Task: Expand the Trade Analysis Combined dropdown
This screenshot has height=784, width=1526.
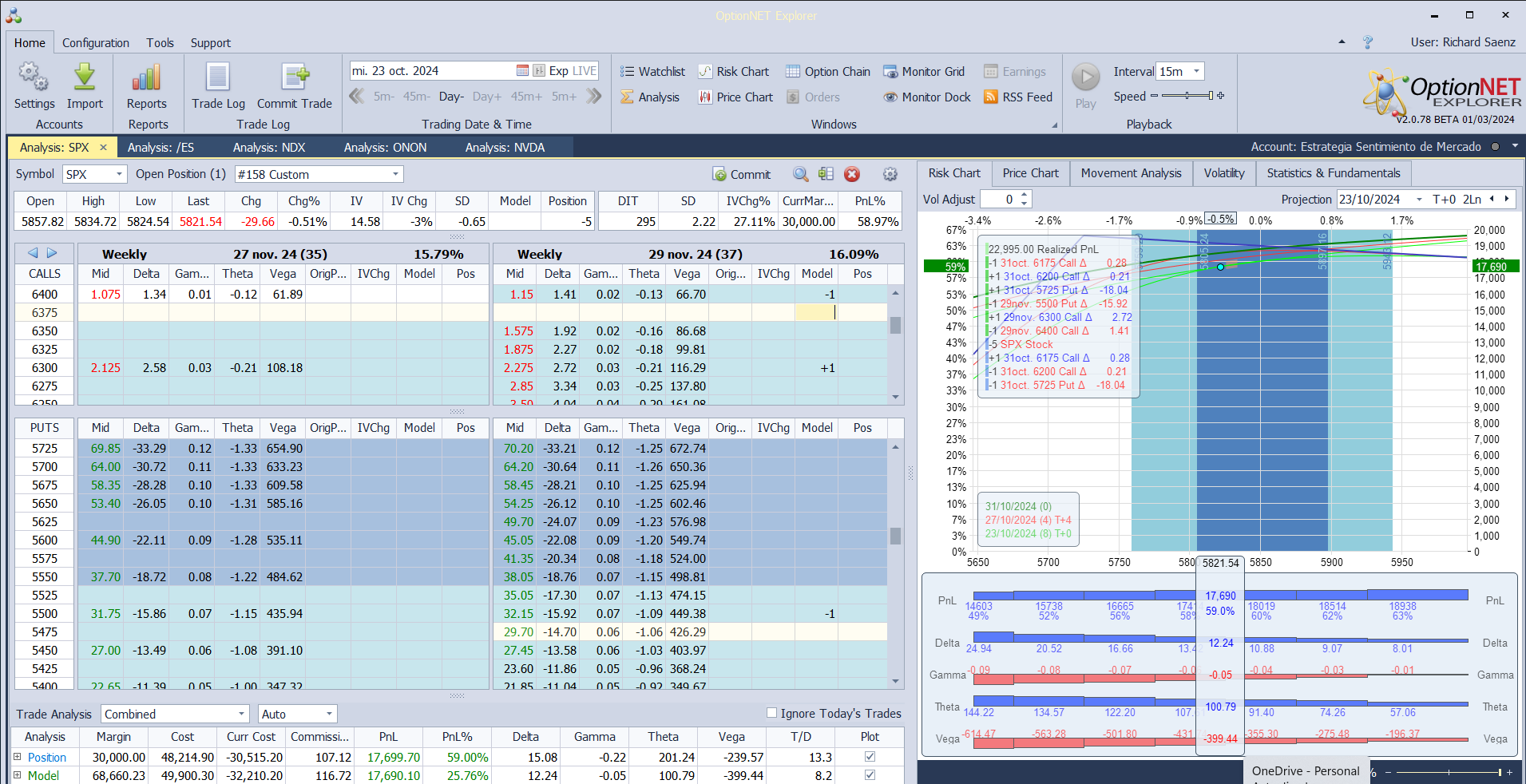Action: (241, 714)
